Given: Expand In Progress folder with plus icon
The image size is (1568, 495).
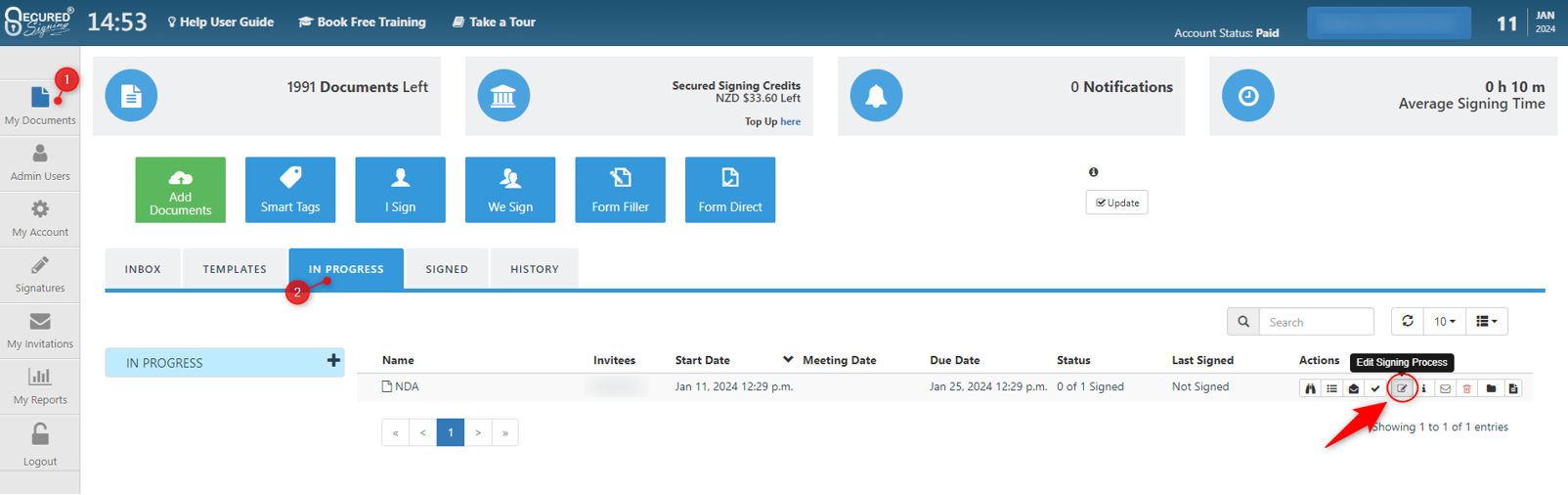Looking at the screenshot, I should coord(333,361).
